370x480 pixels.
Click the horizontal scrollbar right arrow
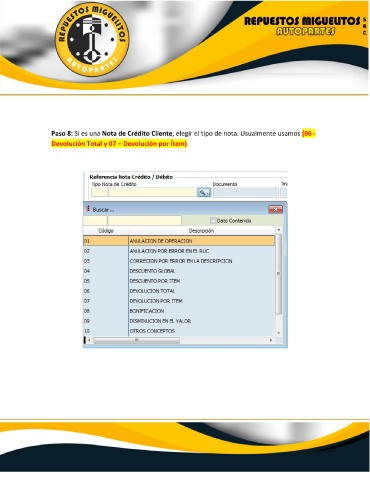point(271,340)
